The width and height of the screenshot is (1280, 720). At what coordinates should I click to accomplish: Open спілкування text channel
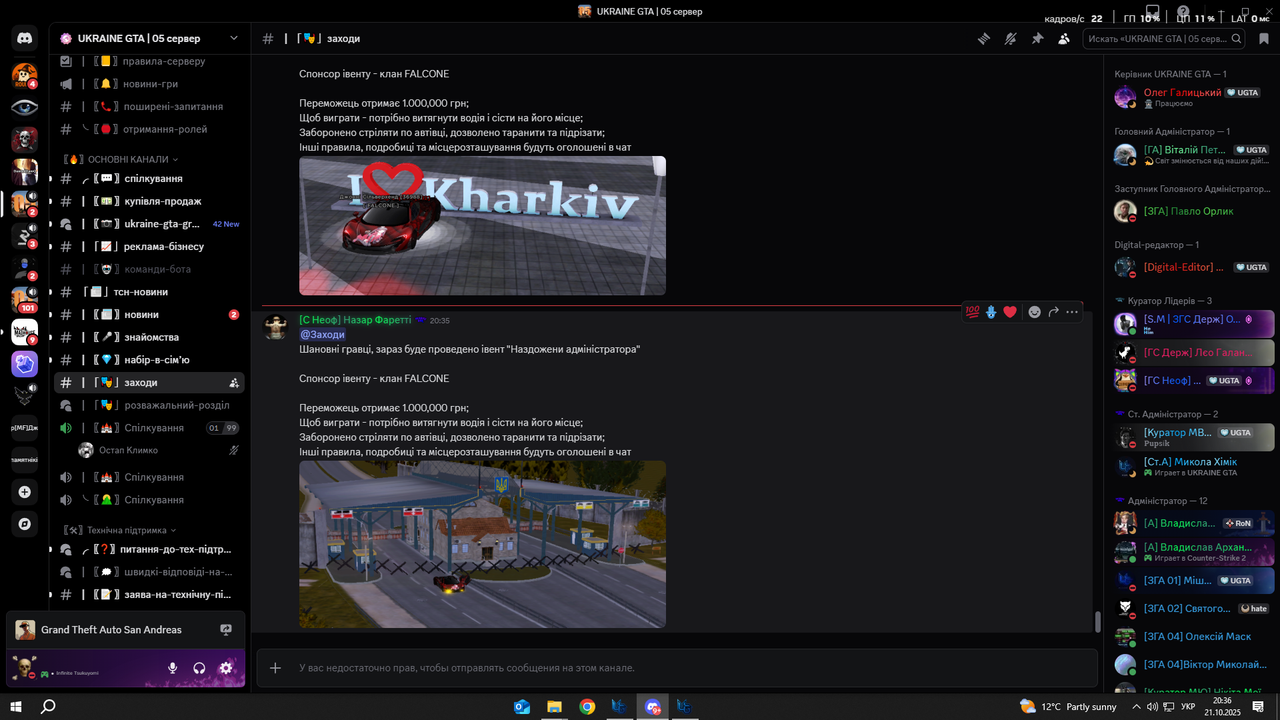click(x=149, y=178)
